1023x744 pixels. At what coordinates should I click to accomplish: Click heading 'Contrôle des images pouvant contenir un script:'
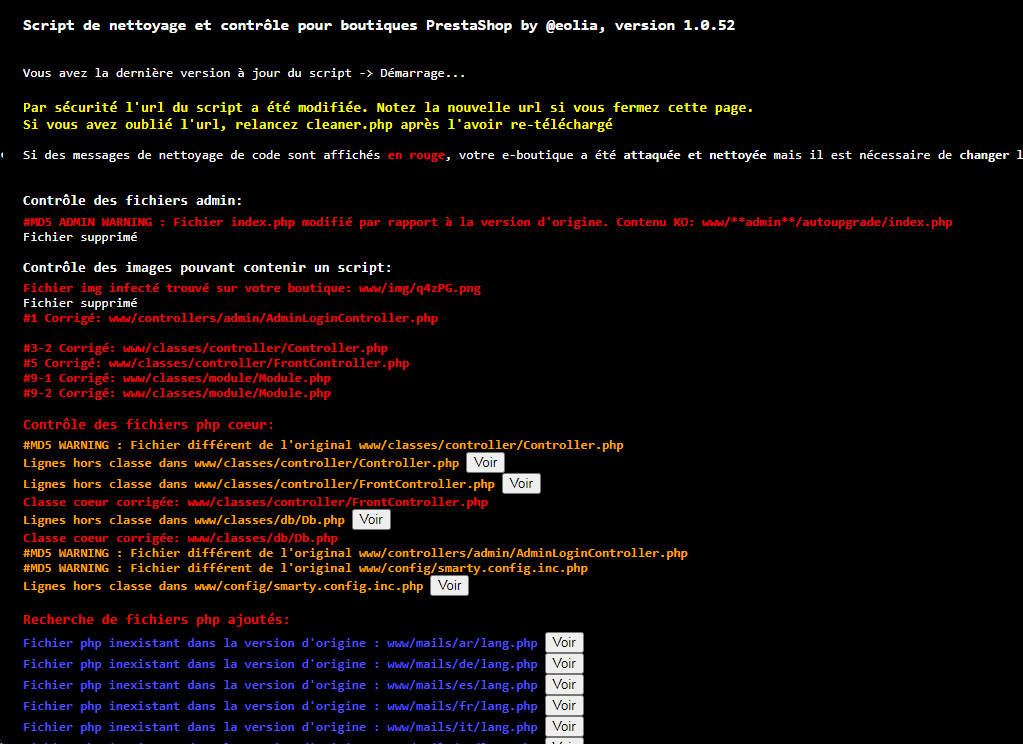pyautogui.click(x=207, y=268)
